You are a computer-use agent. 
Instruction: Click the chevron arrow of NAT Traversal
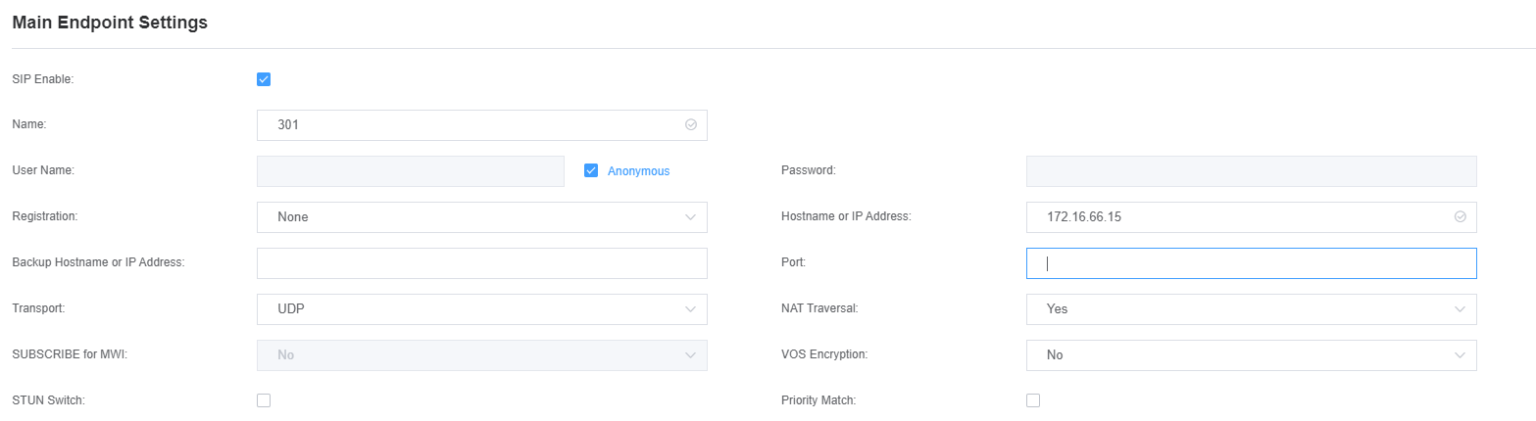pos(1460,309)
